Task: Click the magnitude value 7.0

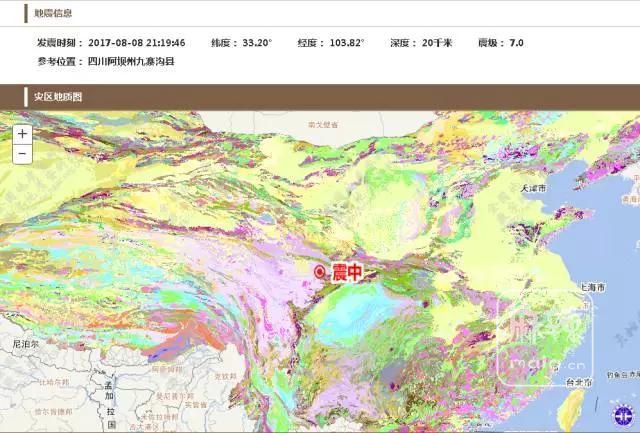Action: [x=516, y=43]
